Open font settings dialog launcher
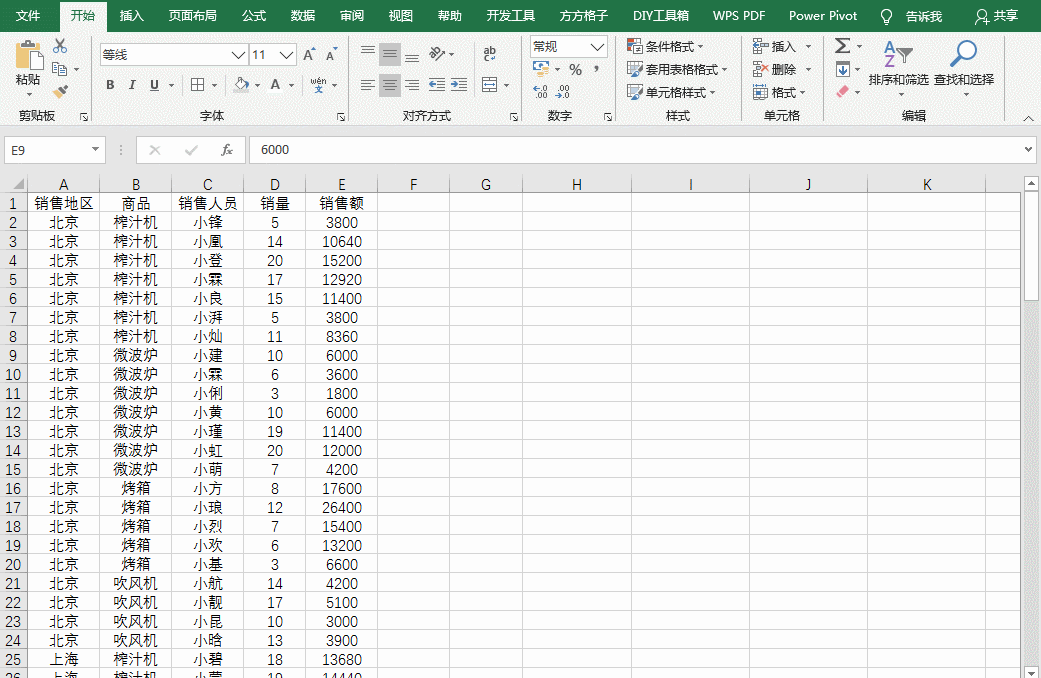The height and width of the screenshot is (678, 1041). (x=341, y=117)
